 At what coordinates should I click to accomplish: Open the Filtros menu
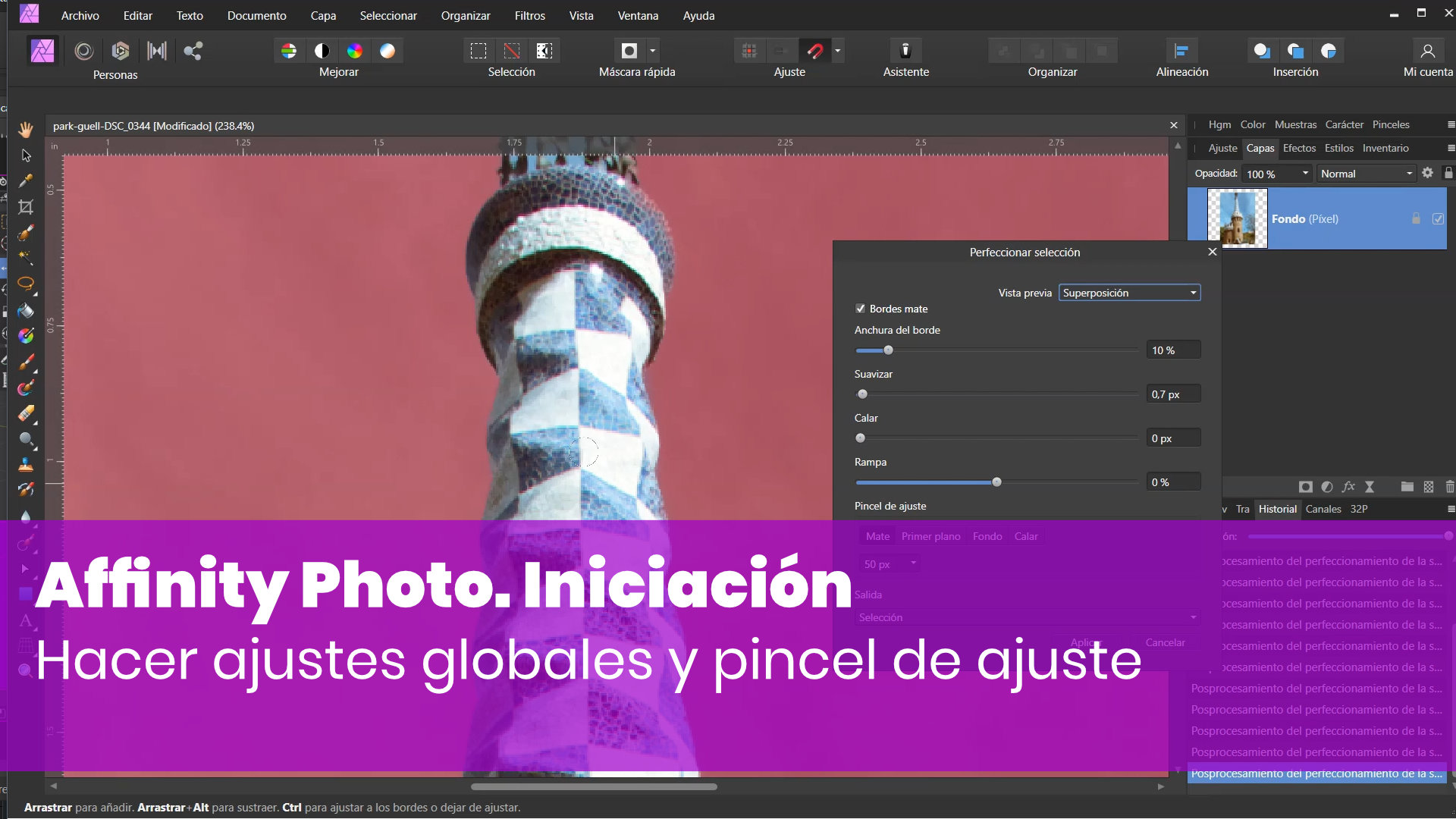[x=529, y=15]
